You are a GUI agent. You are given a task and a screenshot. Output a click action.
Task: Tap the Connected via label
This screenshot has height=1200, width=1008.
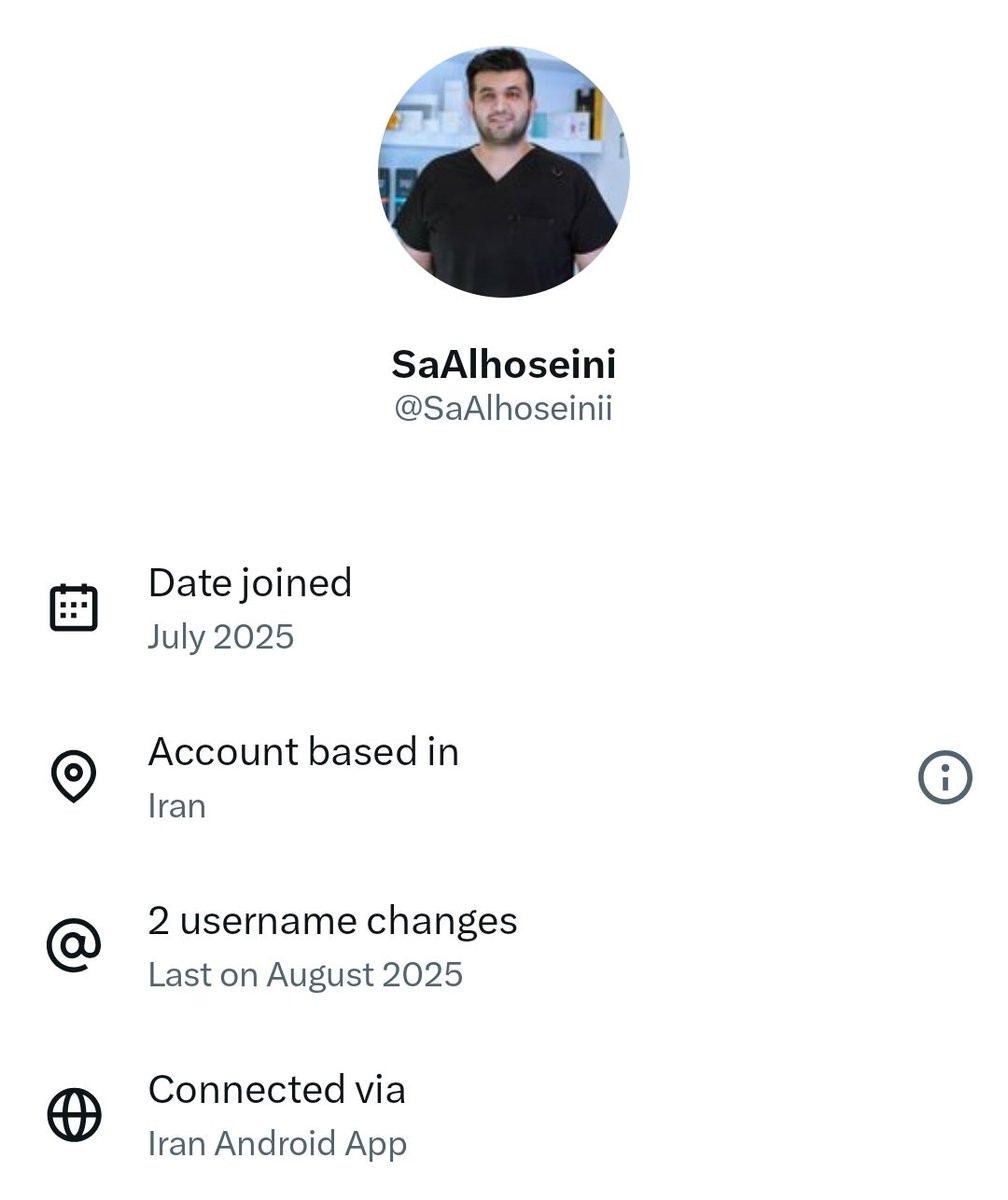coord(277,1089)
